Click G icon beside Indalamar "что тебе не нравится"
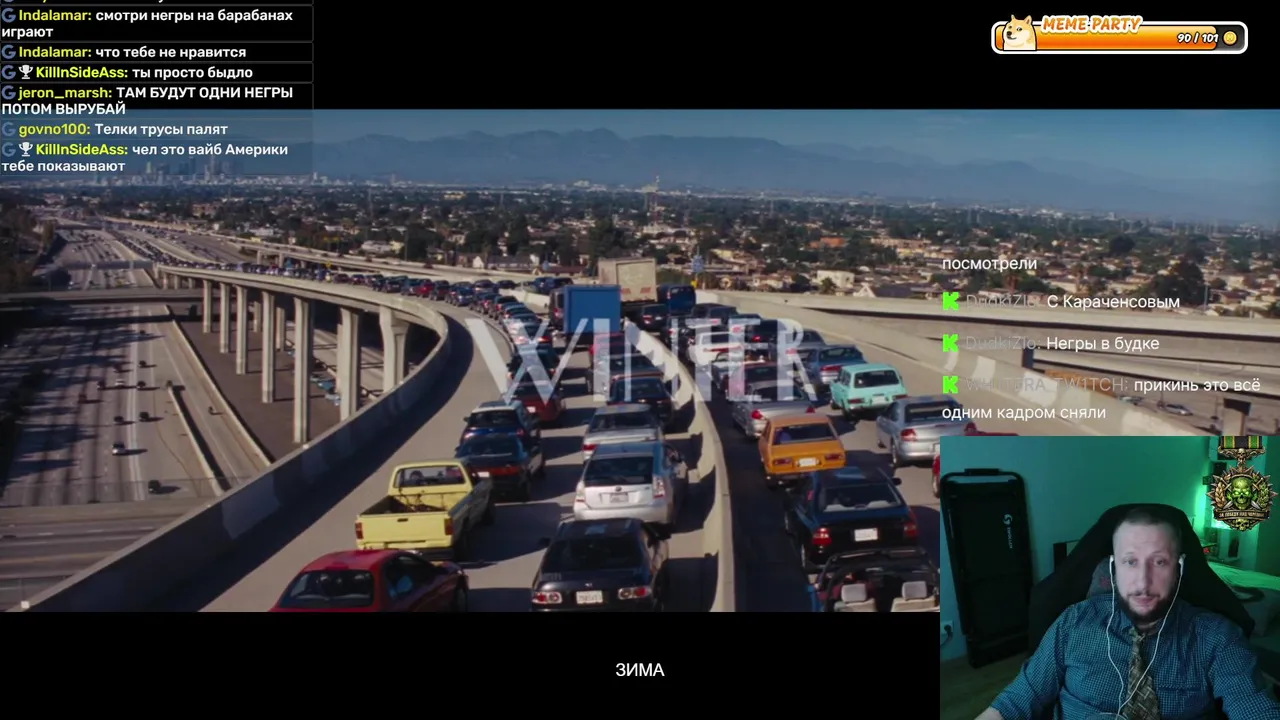 [8, 52]
